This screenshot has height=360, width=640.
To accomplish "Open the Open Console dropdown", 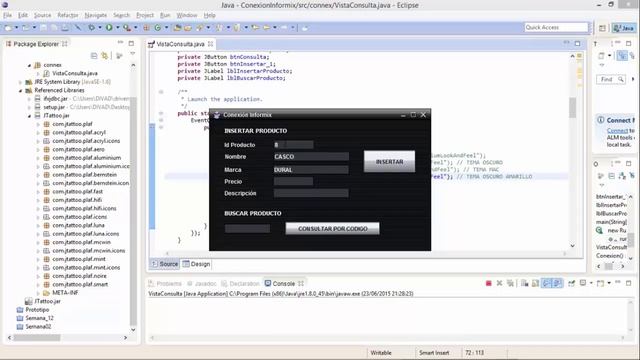I will tap(609, 283).
